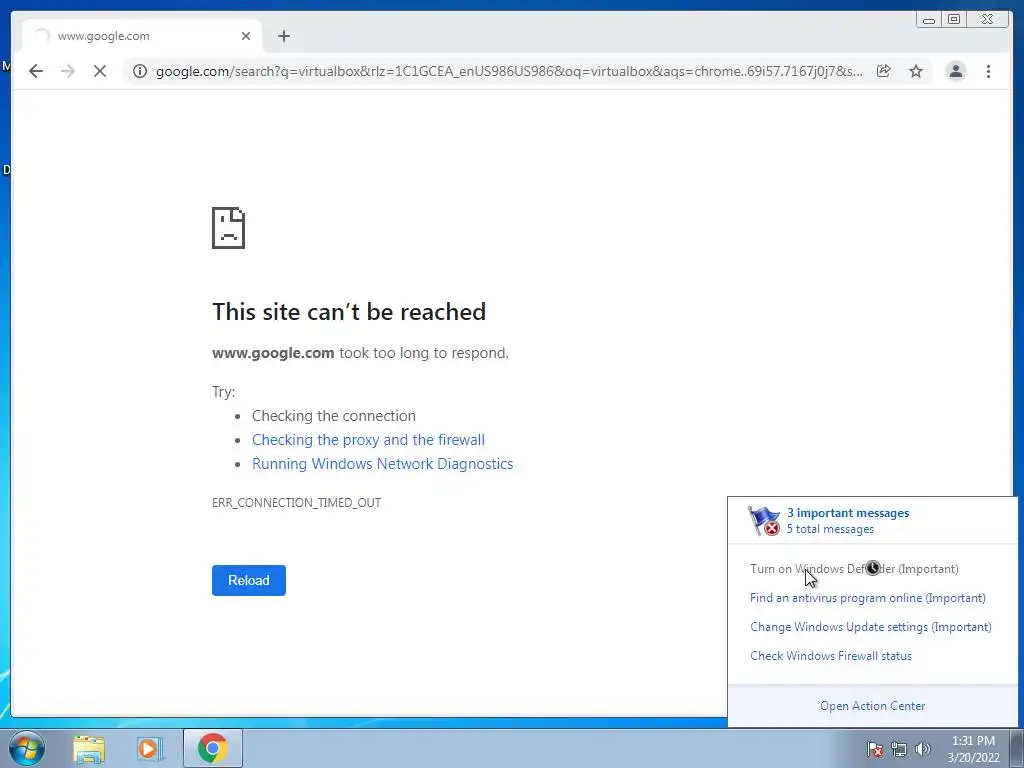Open the network tray icon
Image resolution: width=1024 pixels, height=768 pixels.
899,749
